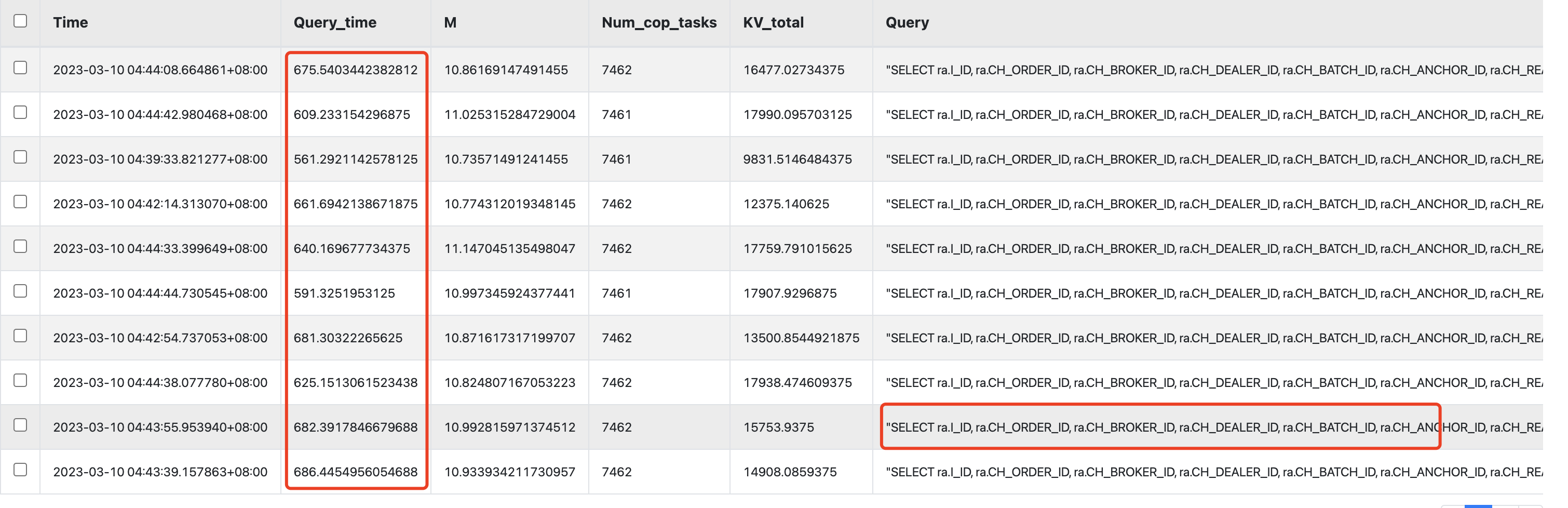Check the box for the 04:44:44.730545 row
Image resolution: width=1568 pixels, height=508 pixels.
click(20, 291)
